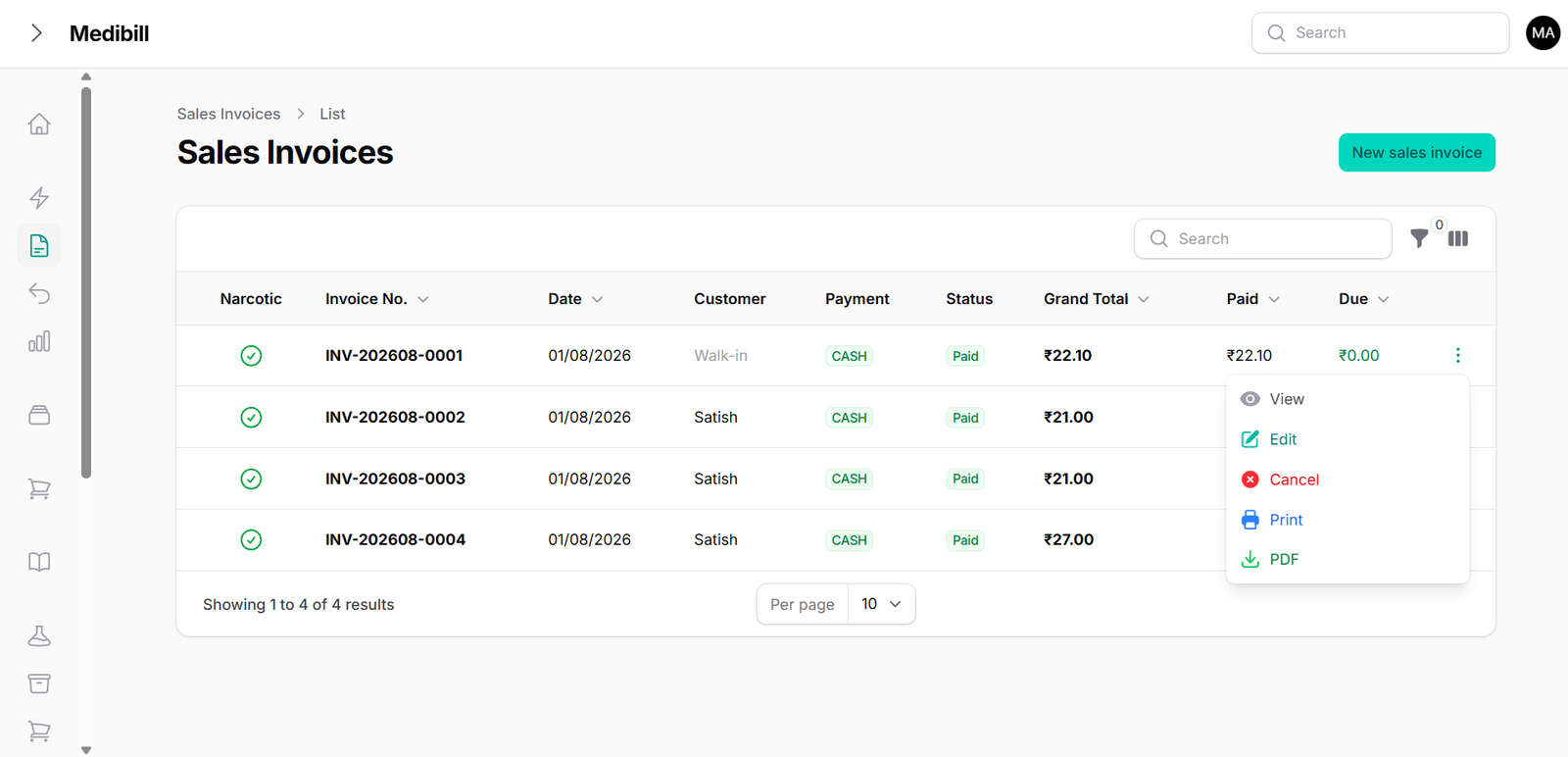
Task: Open the Per page 10 dropdown
Action: [881, 604]
